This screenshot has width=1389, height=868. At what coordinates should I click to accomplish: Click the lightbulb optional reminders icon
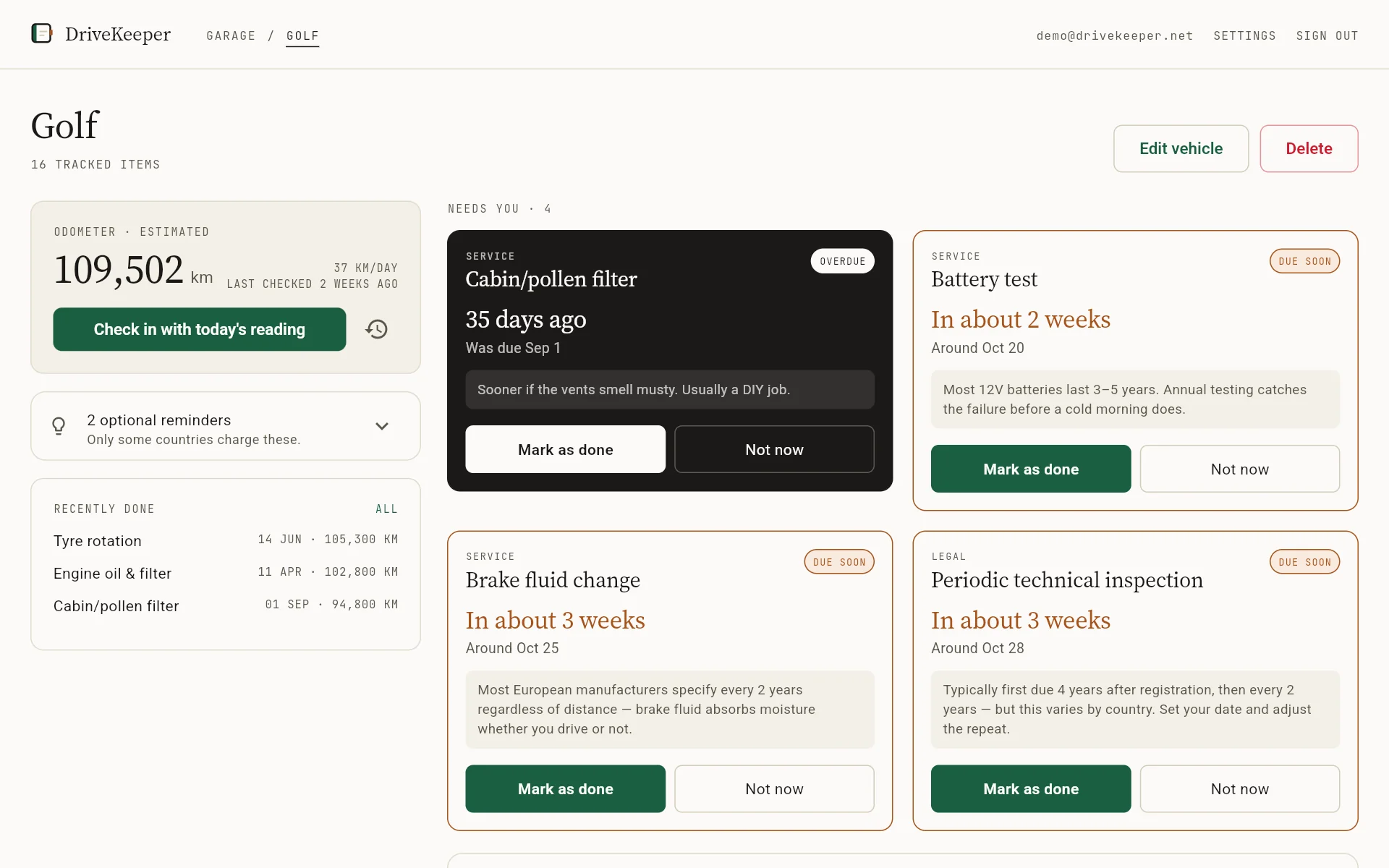(59, 426)
